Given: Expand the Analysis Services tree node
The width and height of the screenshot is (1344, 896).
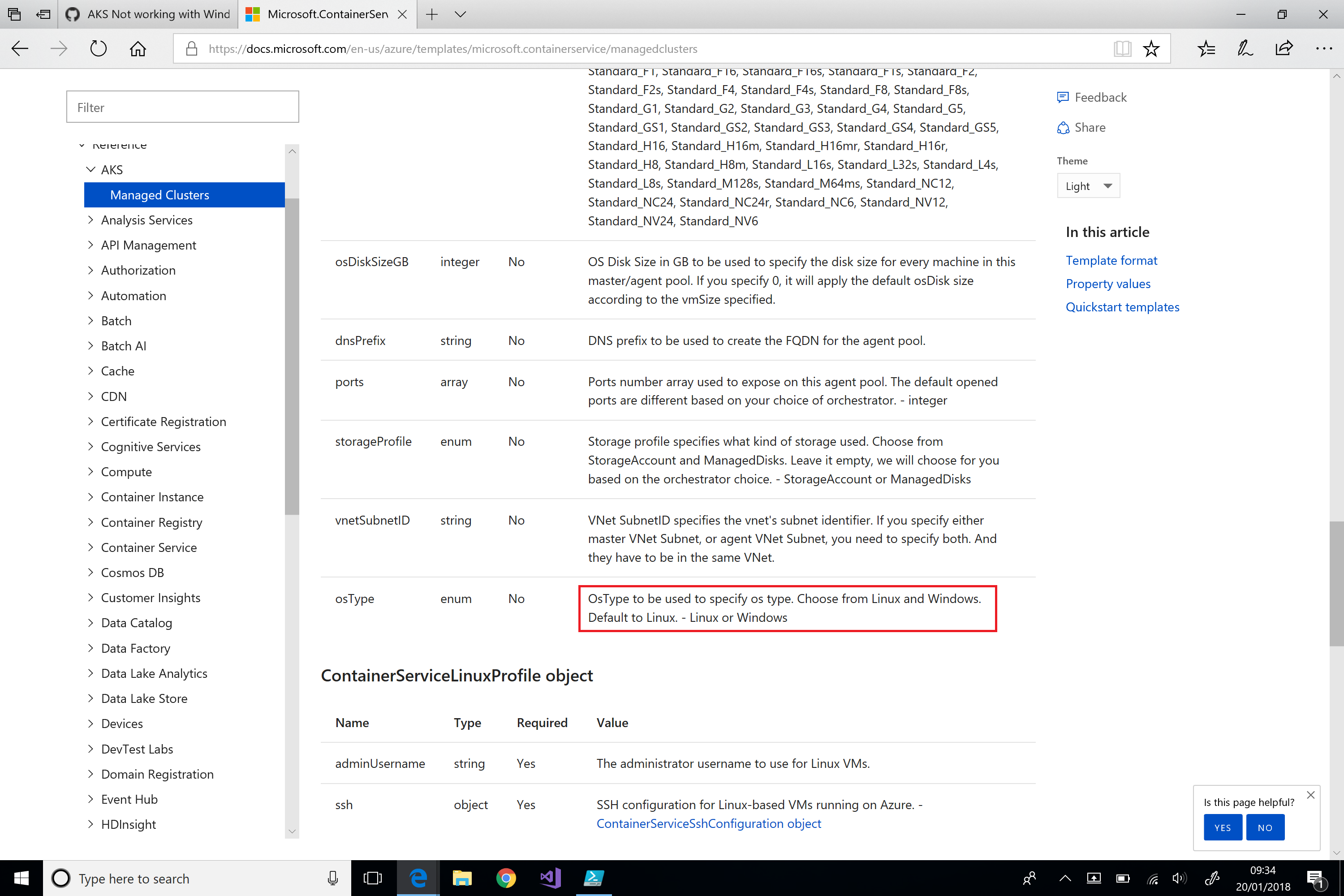Looking at the screenshot, I should pyautogui.click(x=90, y=220).
